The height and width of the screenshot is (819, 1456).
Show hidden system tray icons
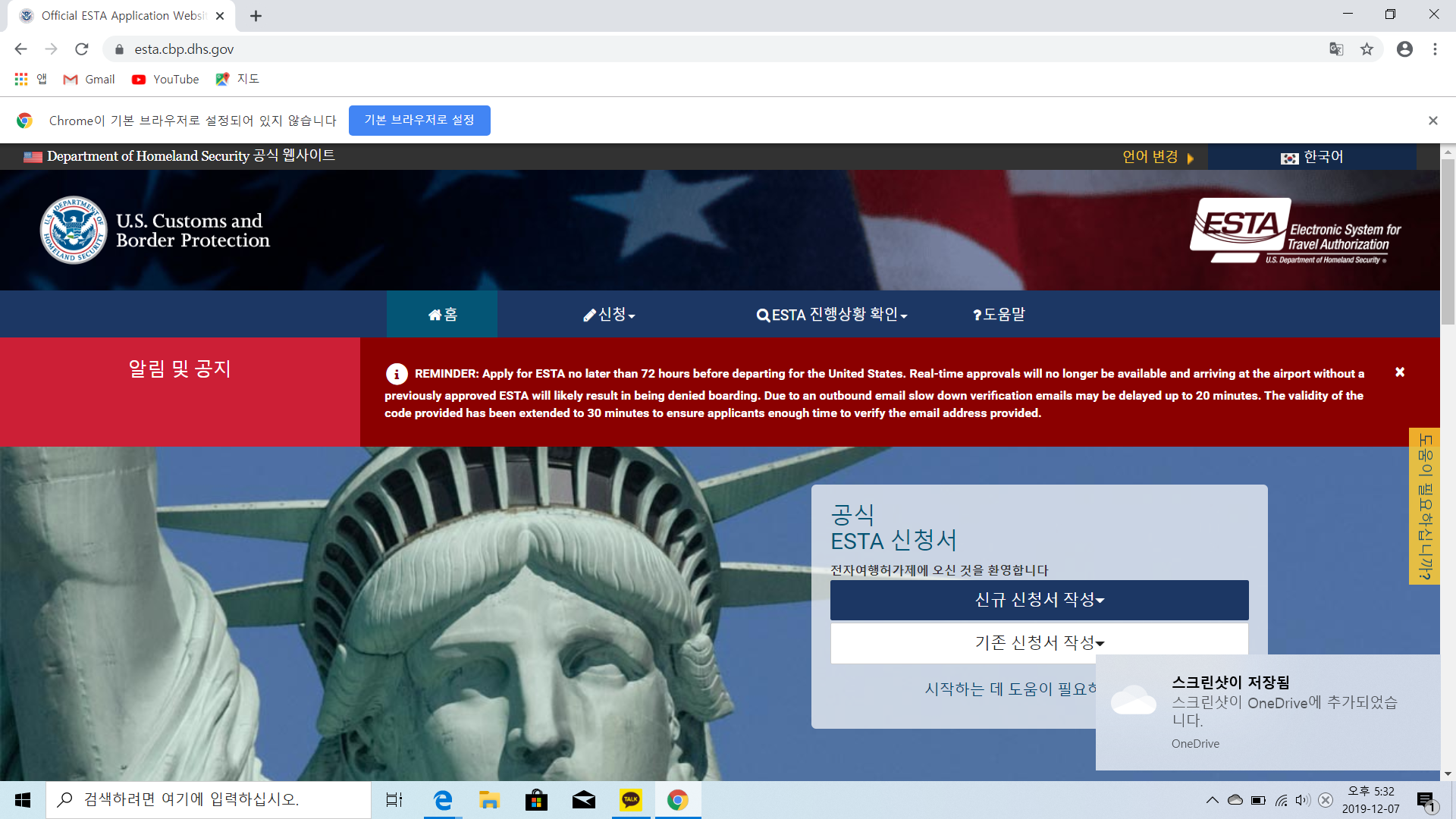coord(1212,800)
